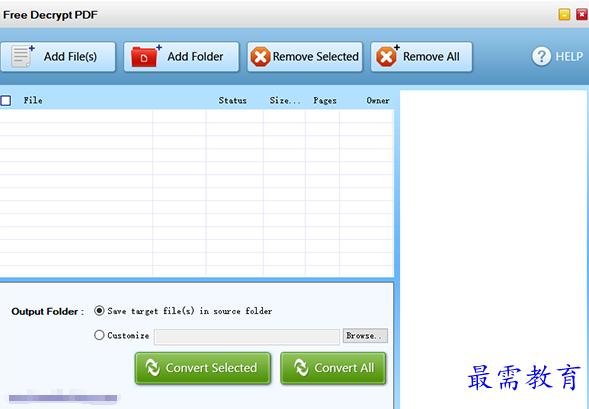Click the Remove All button
The height and width of the screenshot is (409, 589).
tap(421, 57)
